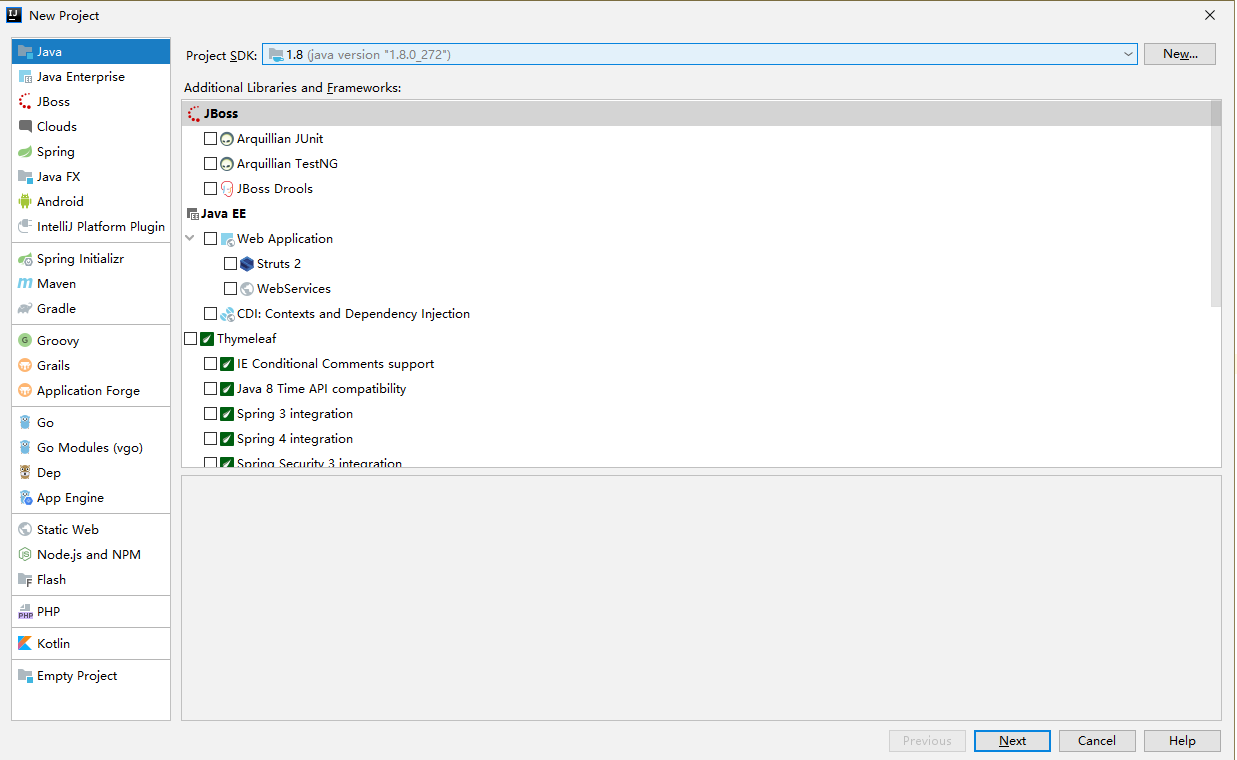Image resolution: width=1237 pixels, height=760 pixels.
Task: Select the Grails icon
Action: tap(25, 366)
